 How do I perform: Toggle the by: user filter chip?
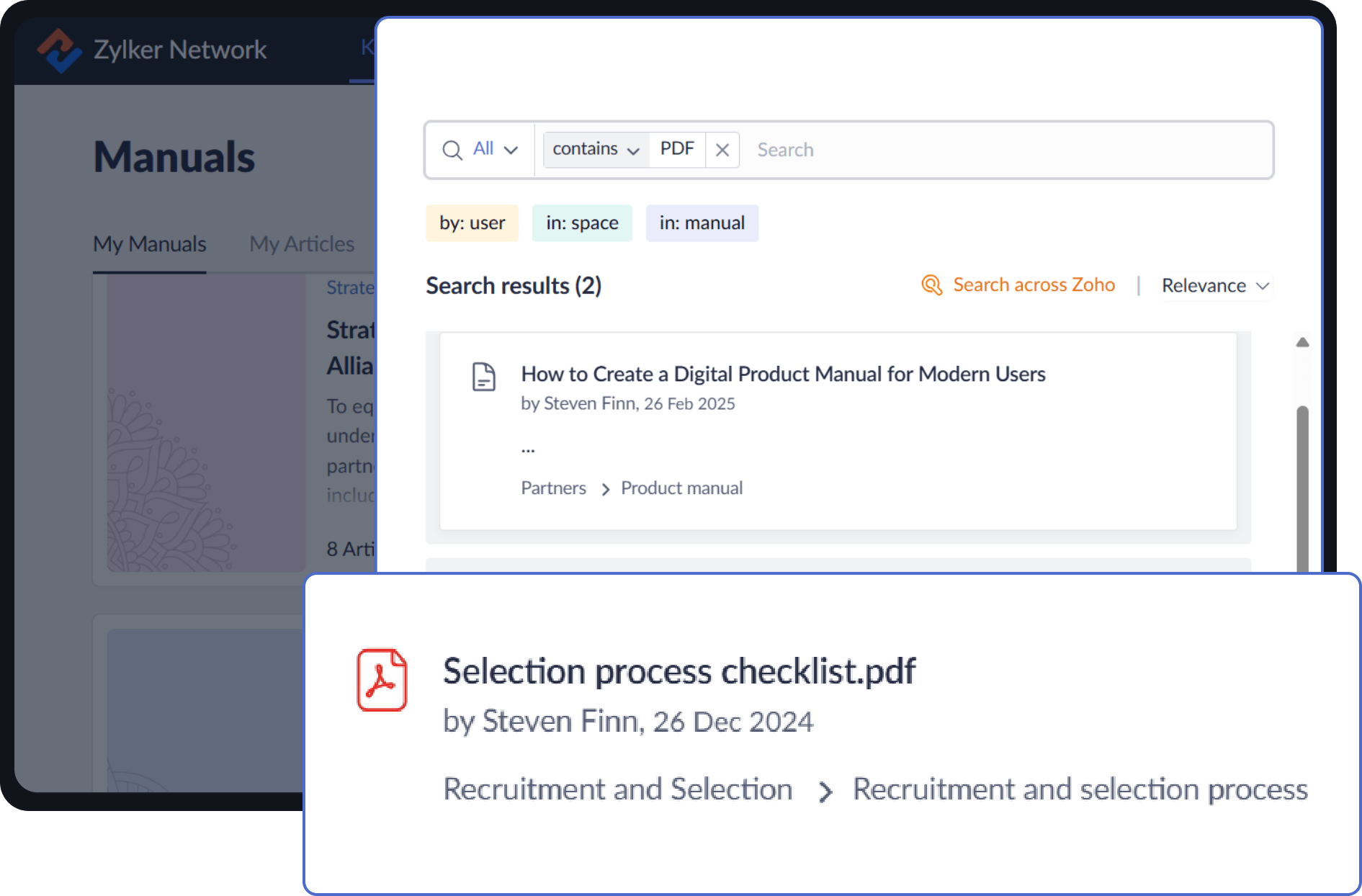tap(472, 223)
